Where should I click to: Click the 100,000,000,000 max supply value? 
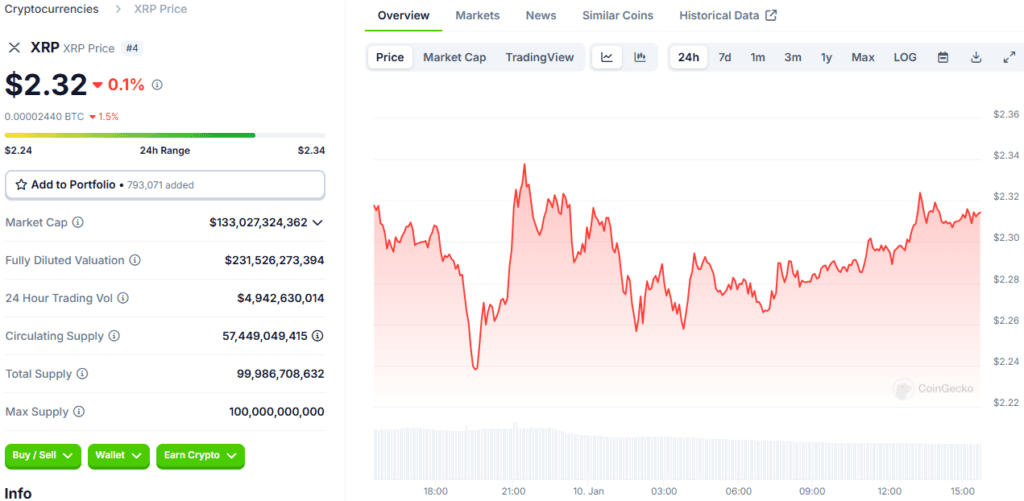click(x=277, y=412)
